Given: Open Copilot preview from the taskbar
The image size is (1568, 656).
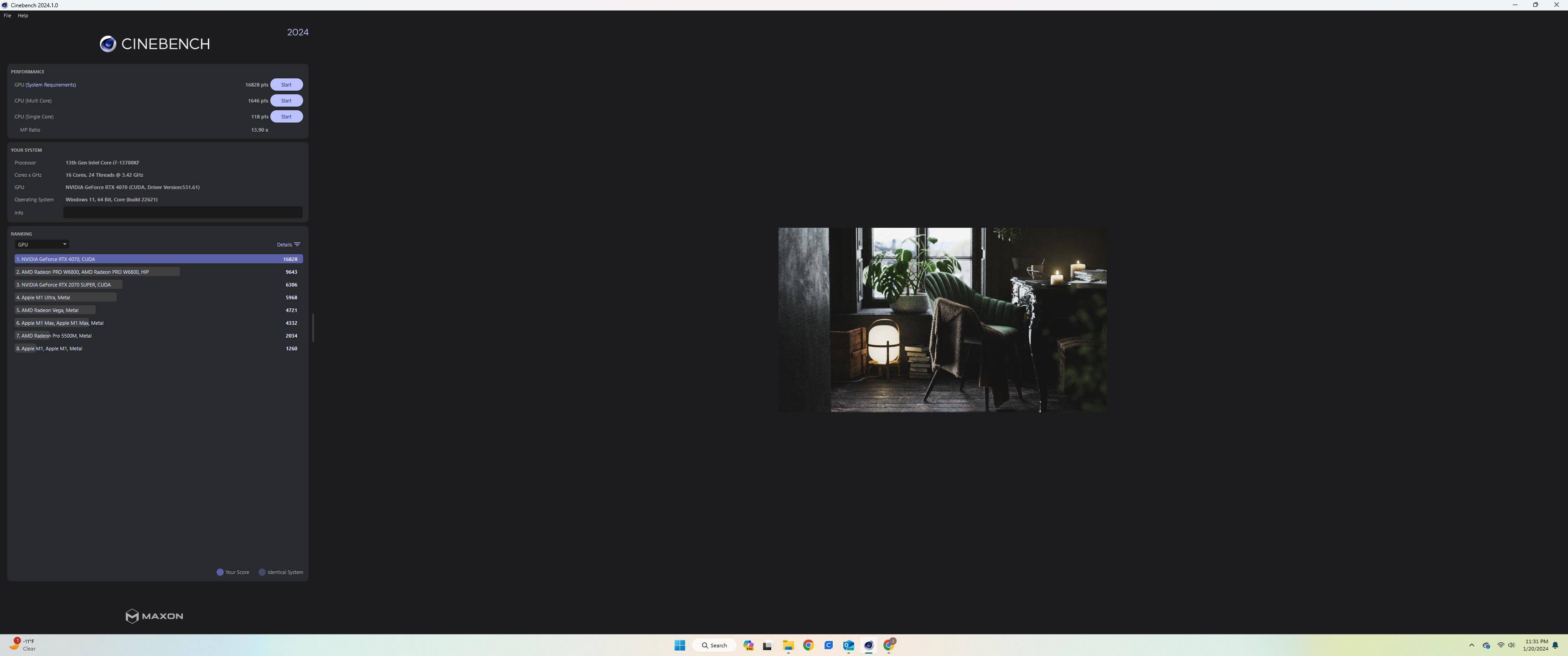Looking at the screenshot, I should 748,645.
